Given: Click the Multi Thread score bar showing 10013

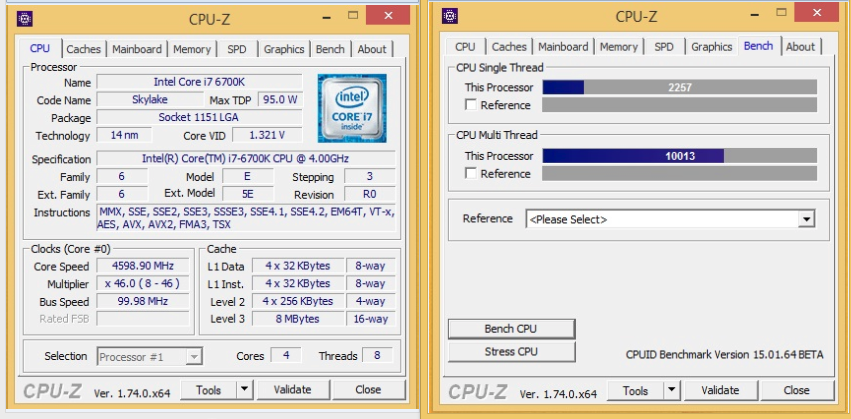Looking at the screenshot, I should point(679,156).
